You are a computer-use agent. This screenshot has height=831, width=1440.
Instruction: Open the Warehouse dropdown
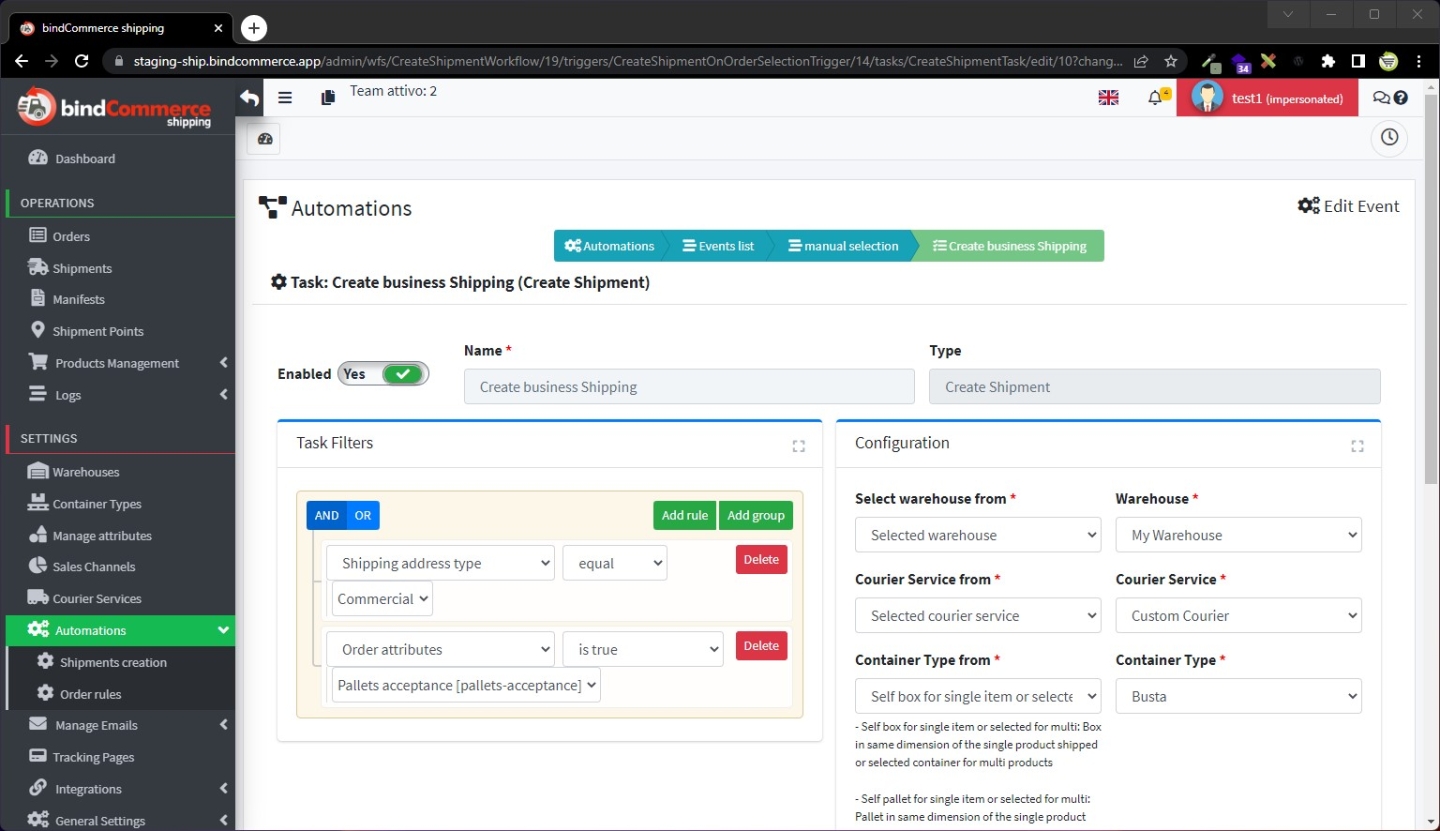[1238, 534]
